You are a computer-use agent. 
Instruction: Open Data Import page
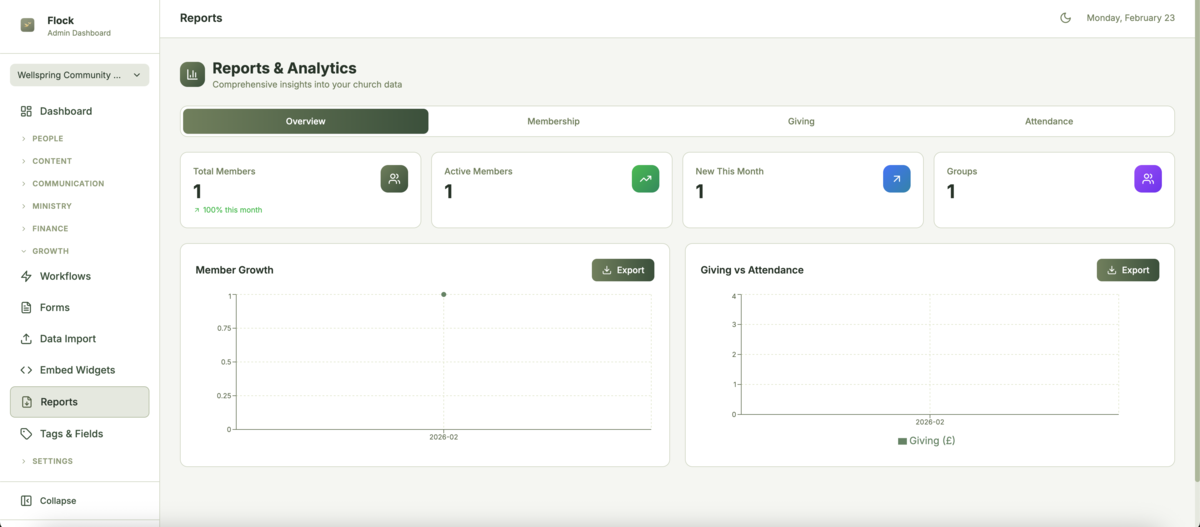point(80,339)
